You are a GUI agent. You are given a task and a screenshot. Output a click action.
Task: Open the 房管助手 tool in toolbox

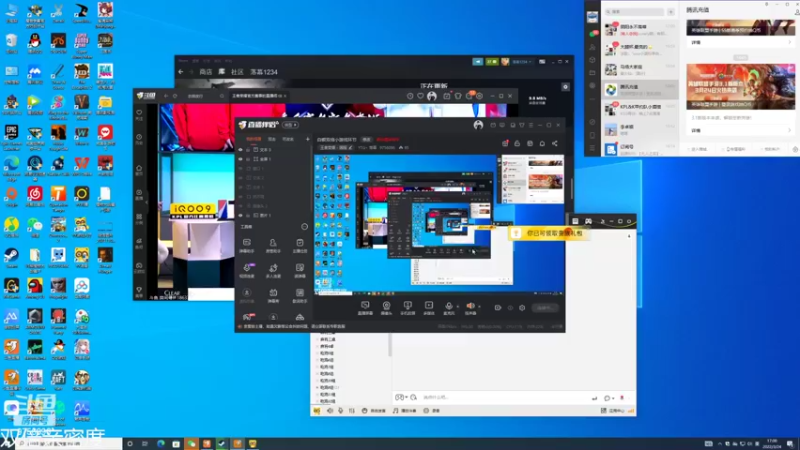273,244
